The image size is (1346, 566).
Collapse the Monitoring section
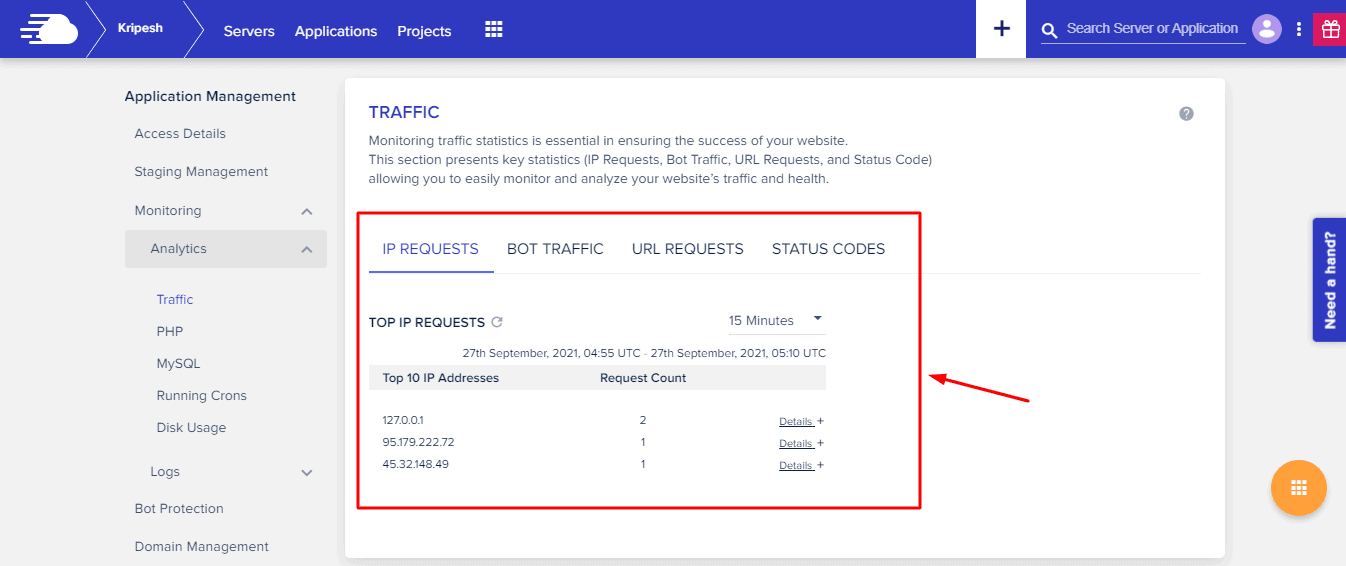[x=307, y=211]
